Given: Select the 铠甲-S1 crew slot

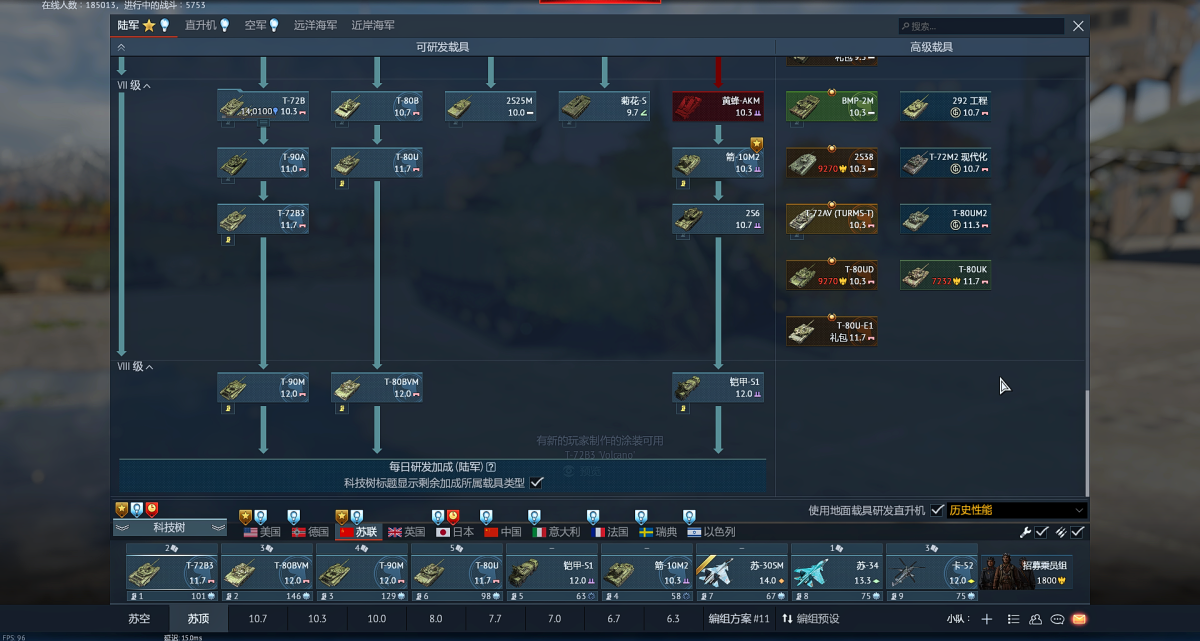Looking at the screenshot, I should pos(551,574).
